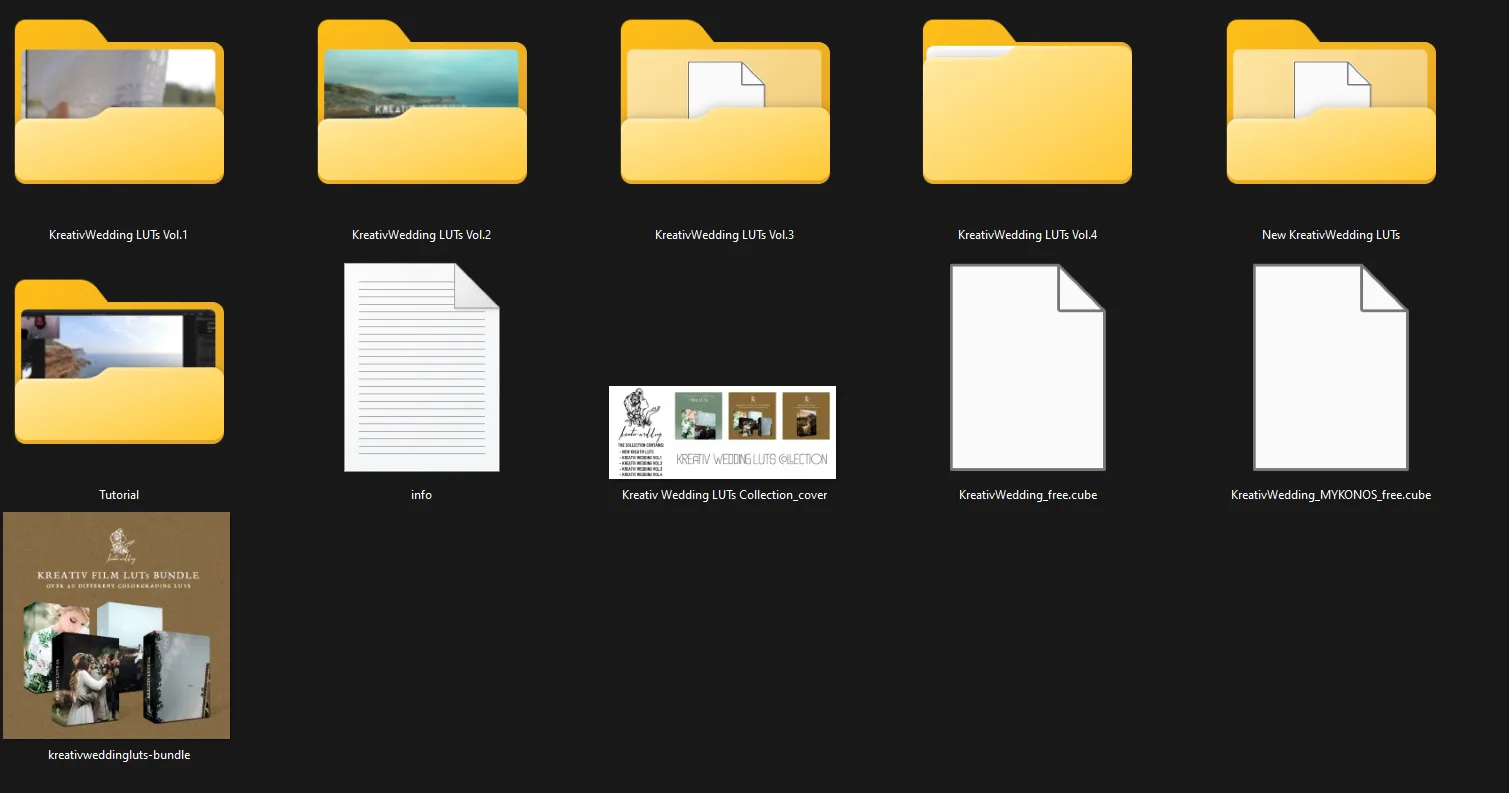Click the "KreativWedding LUTs Vol.4" text label
1509x793 pixels.
(x=1027, y=235)
